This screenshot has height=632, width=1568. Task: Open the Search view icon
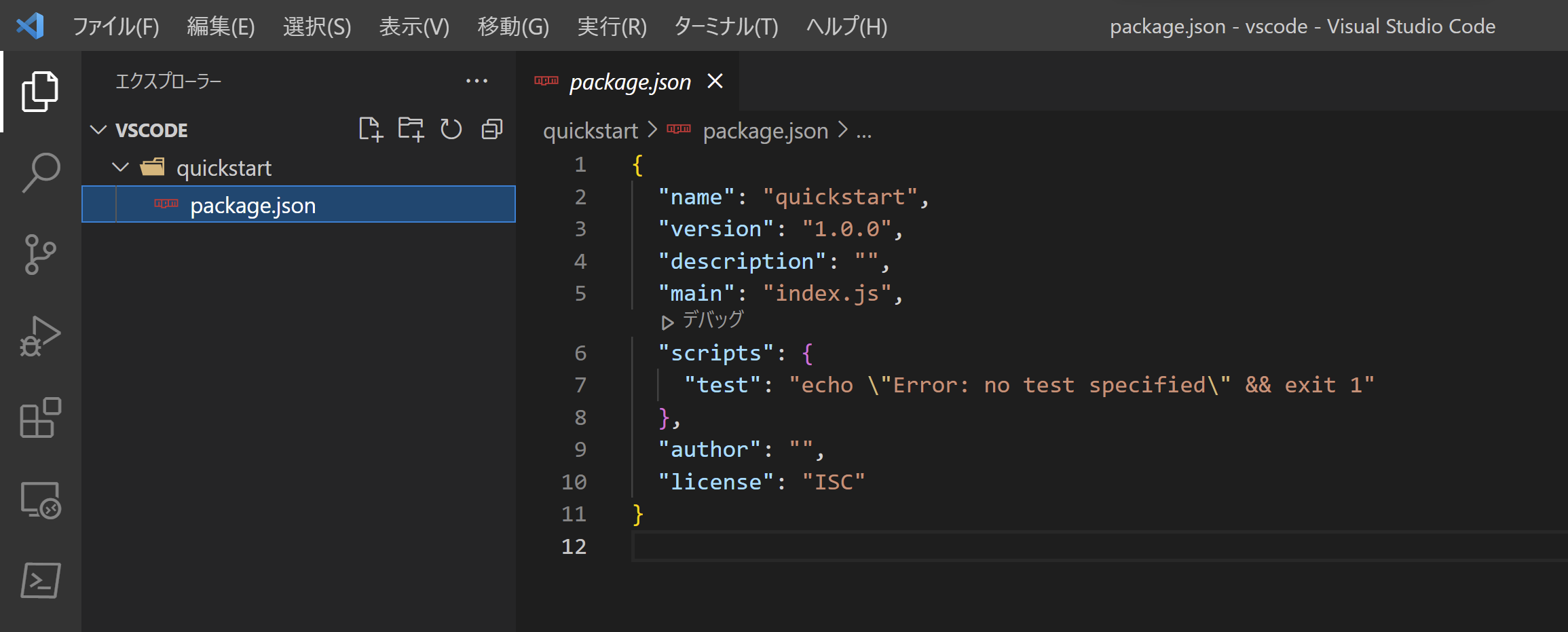[x=41, y=172]
